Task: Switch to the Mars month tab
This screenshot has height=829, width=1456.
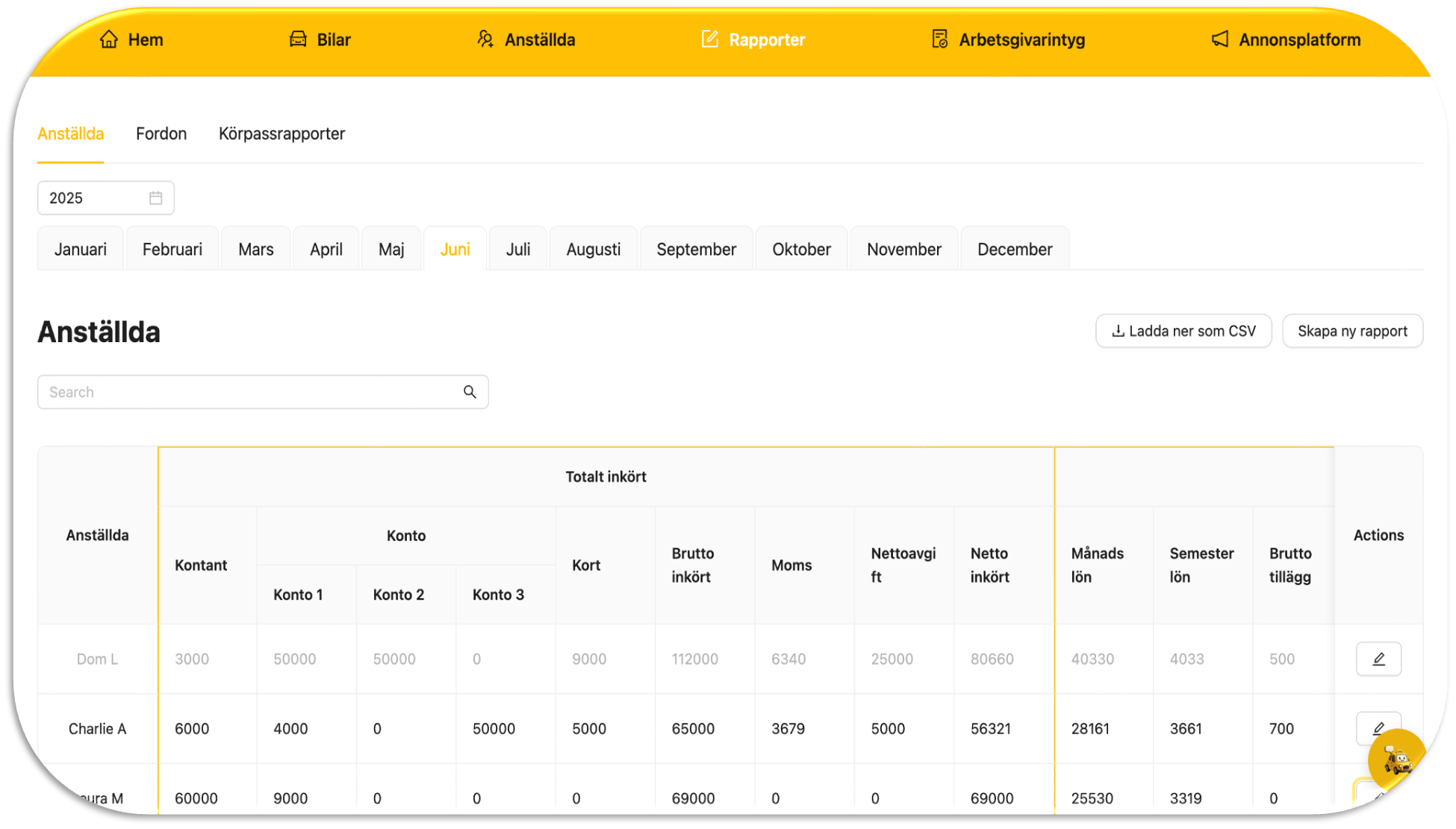Action: pos(255,249)
